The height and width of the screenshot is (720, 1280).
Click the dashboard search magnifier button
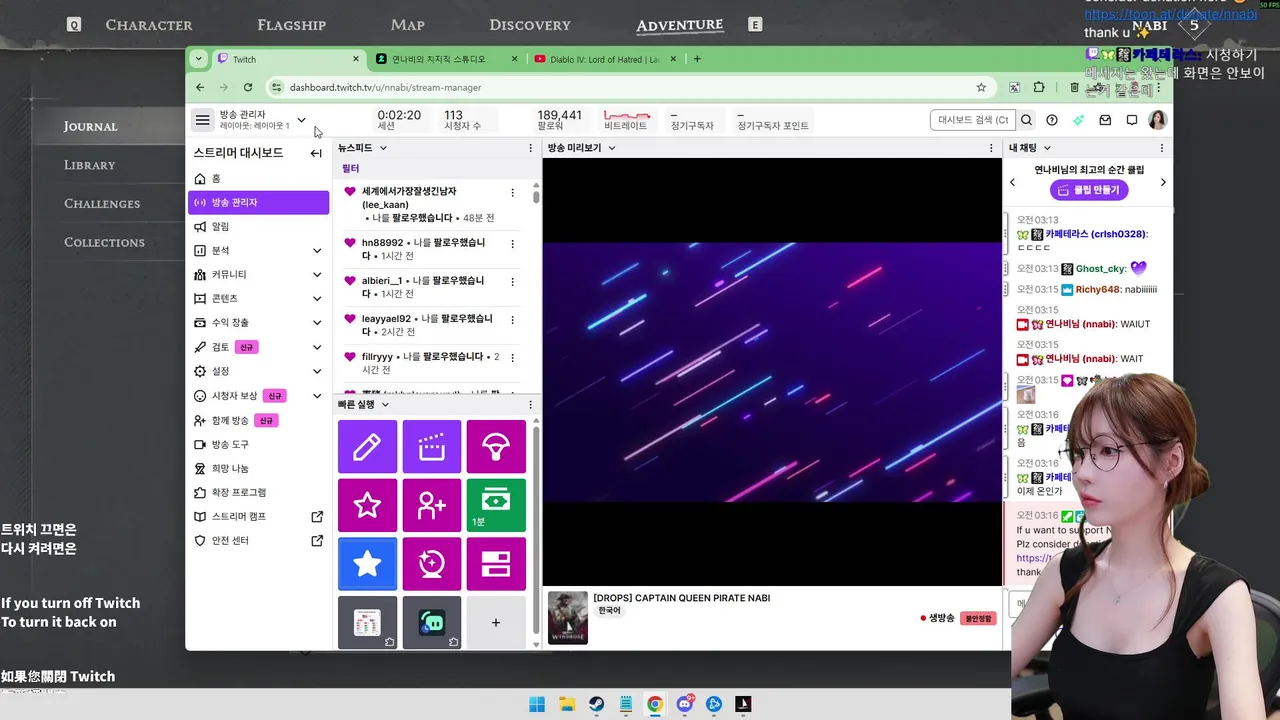[1026, 120]
